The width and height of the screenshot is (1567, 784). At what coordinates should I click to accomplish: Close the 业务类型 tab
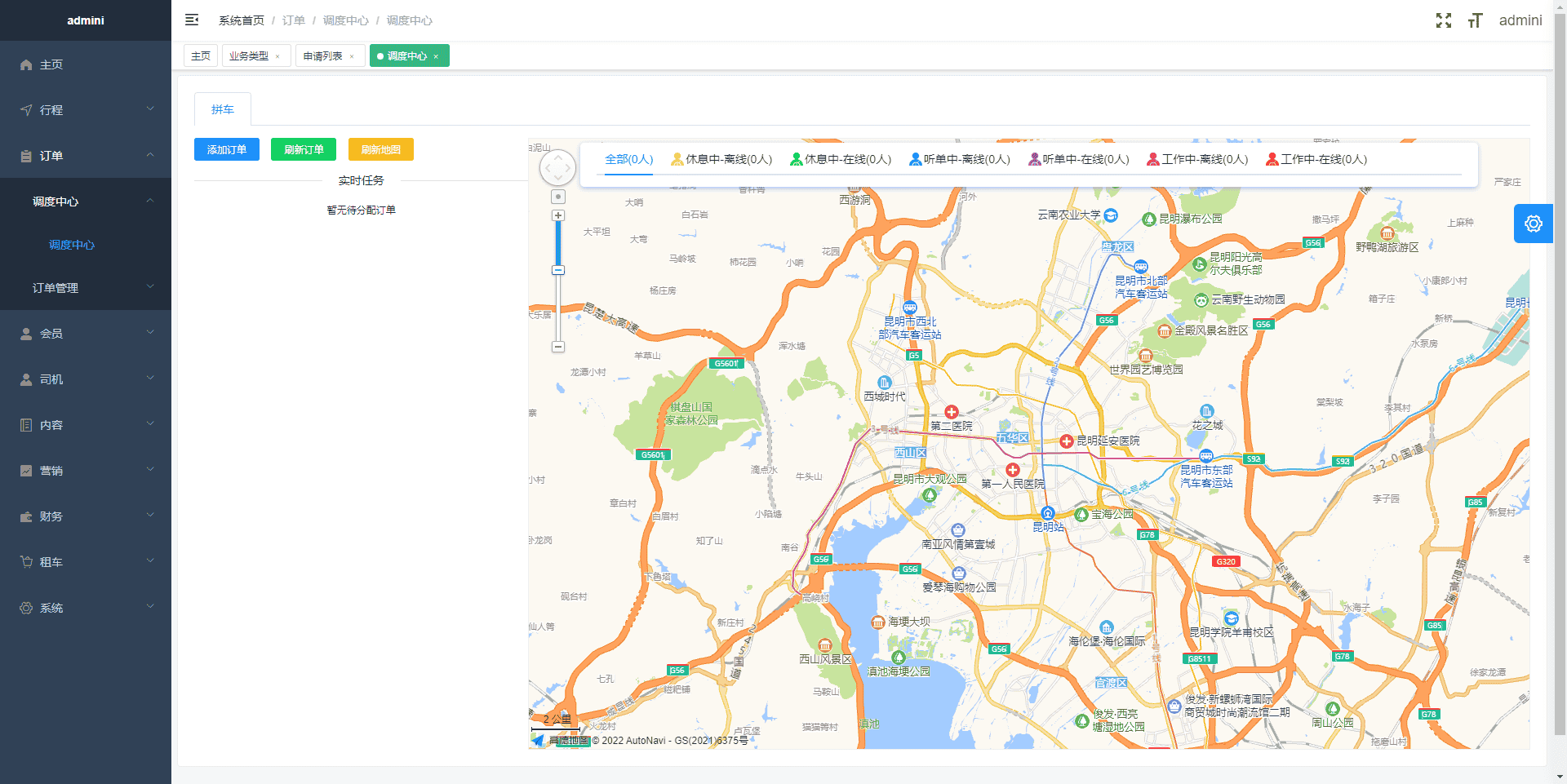[x=277, y=56]
